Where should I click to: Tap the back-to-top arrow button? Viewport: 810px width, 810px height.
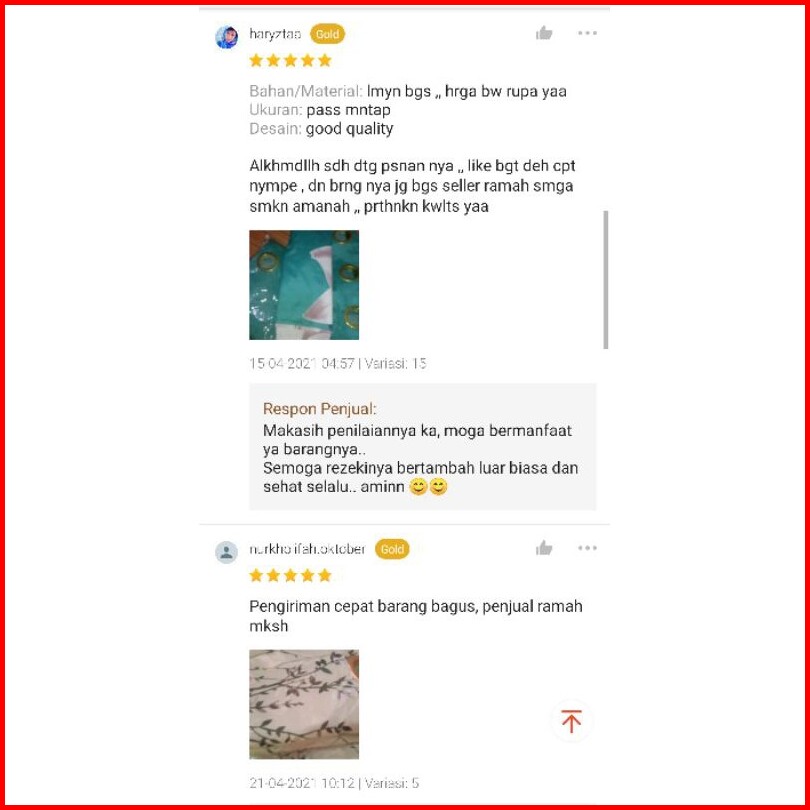pos(571,721)
